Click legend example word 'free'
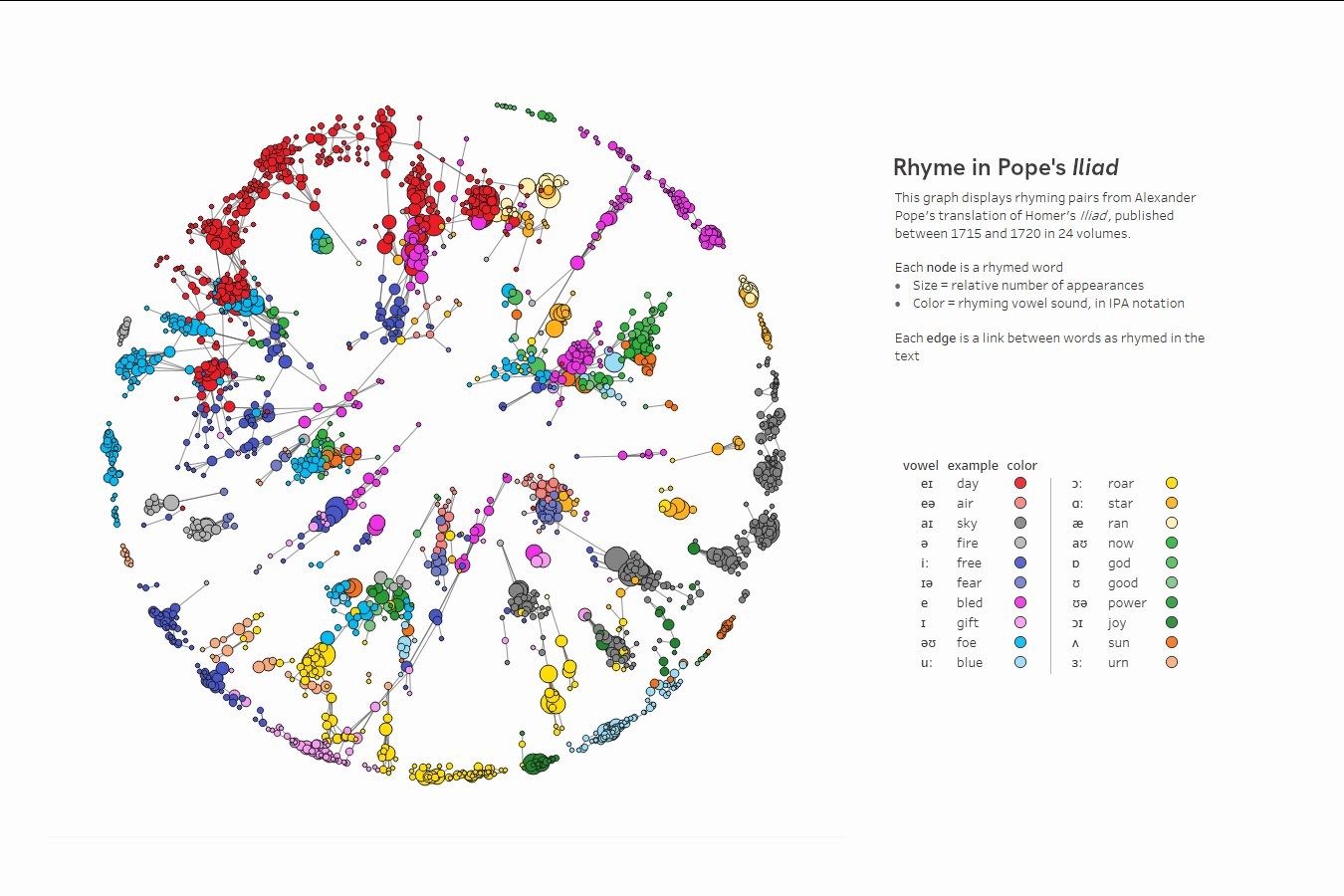The image size is (1344, 896). [969, 563]
